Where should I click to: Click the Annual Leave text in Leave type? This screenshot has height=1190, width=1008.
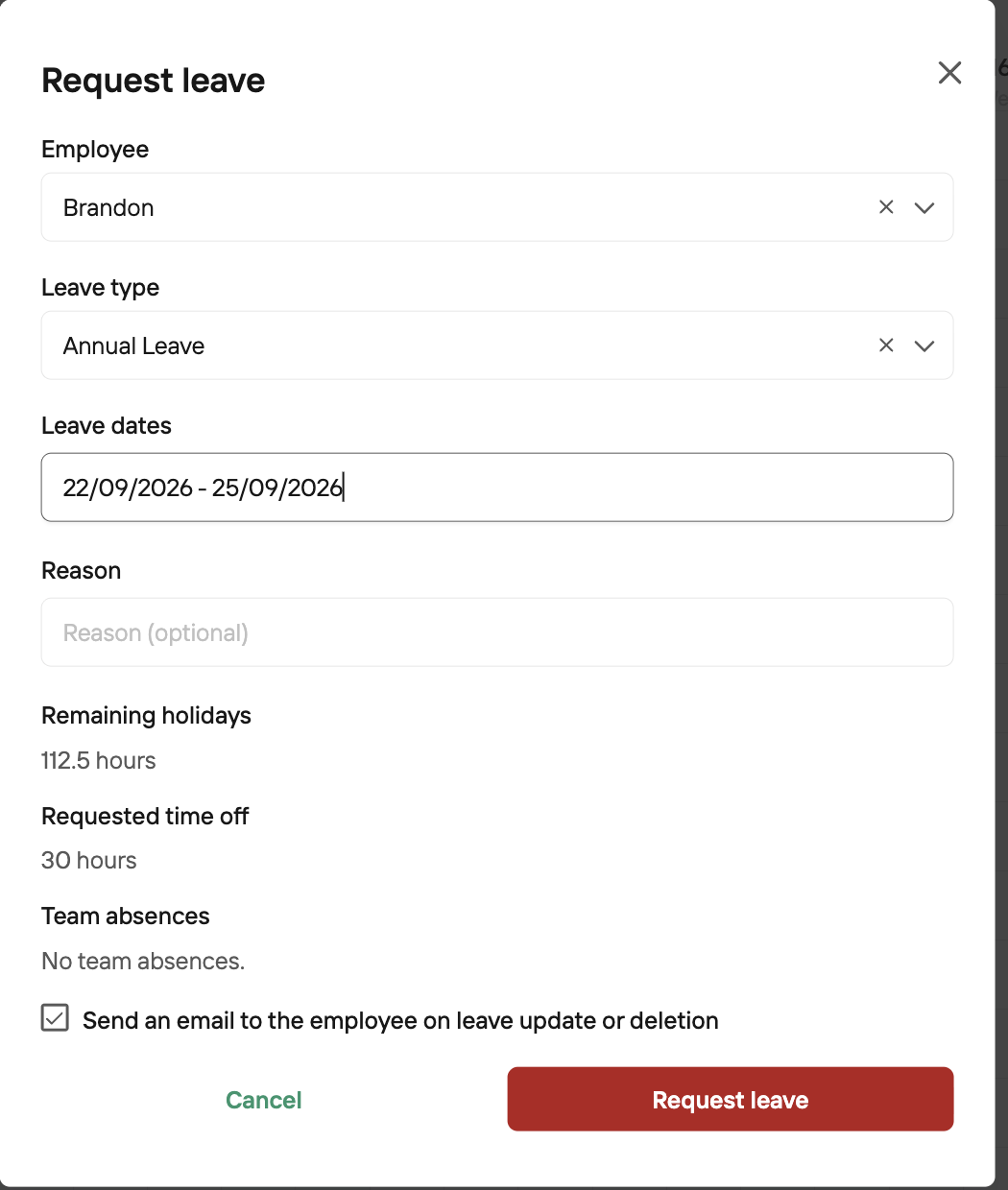(x=133, y=346)
